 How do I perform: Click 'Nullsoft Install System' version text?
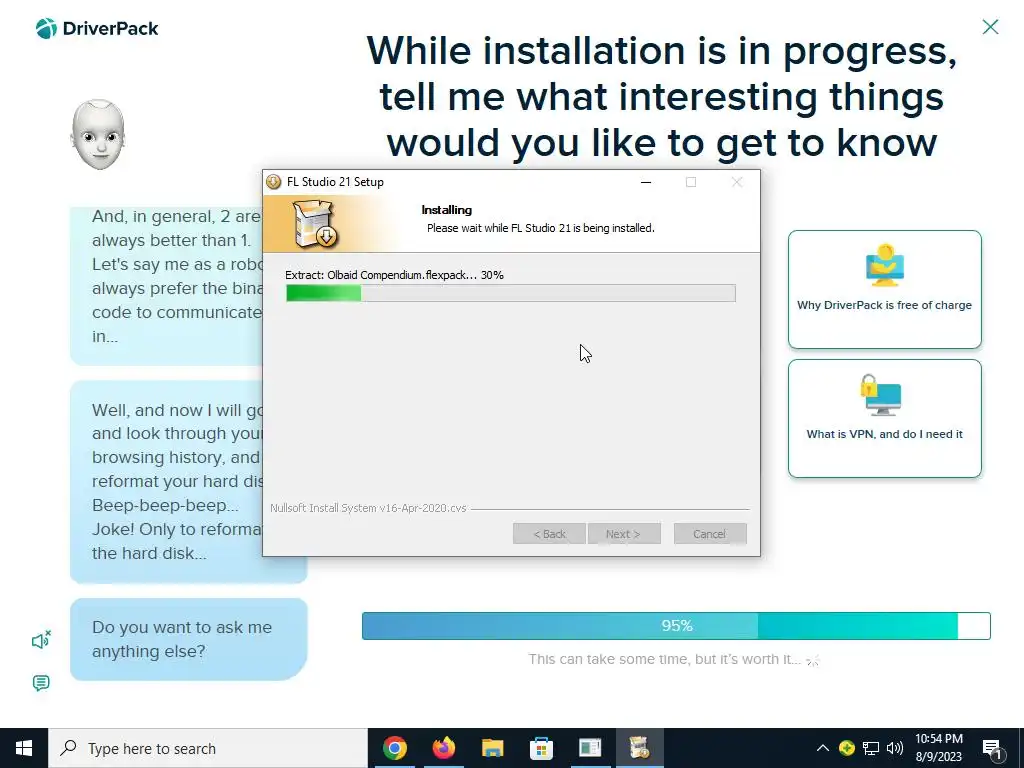(368, 508)
